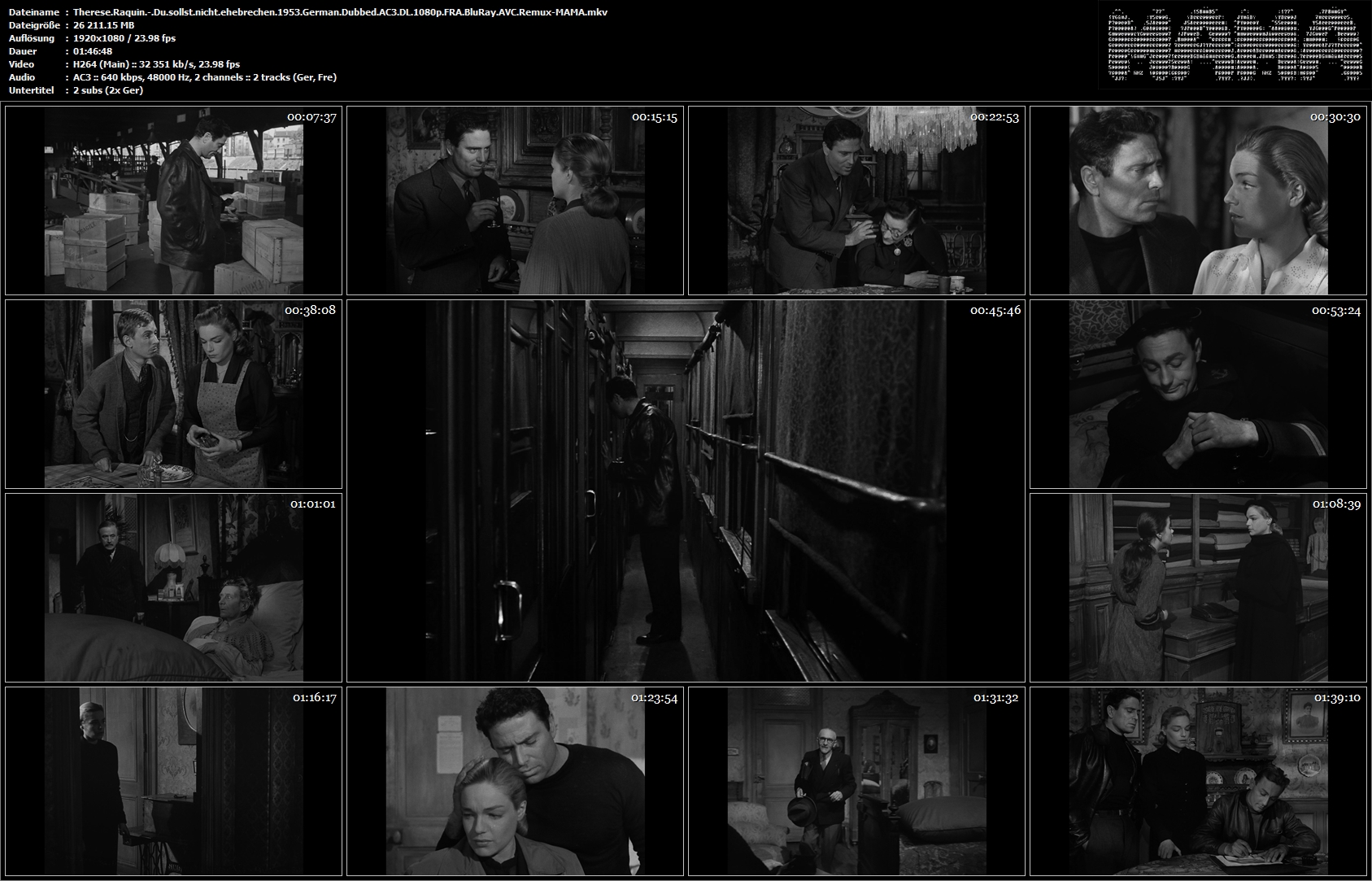Image resolution: width=1372 pixels, height=881 pixels.
Task: Click the resolution value 1920x1080 / 23.98 fps
Action: pyautogui.click(x=124, y=38)
